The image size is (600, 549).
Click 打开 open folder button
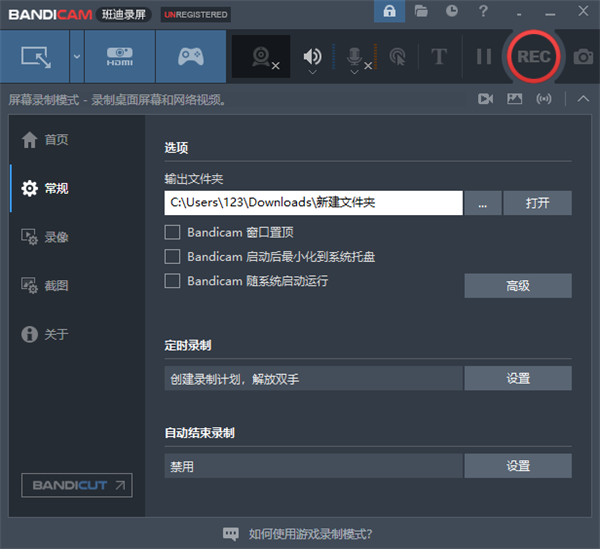point(537,203)
